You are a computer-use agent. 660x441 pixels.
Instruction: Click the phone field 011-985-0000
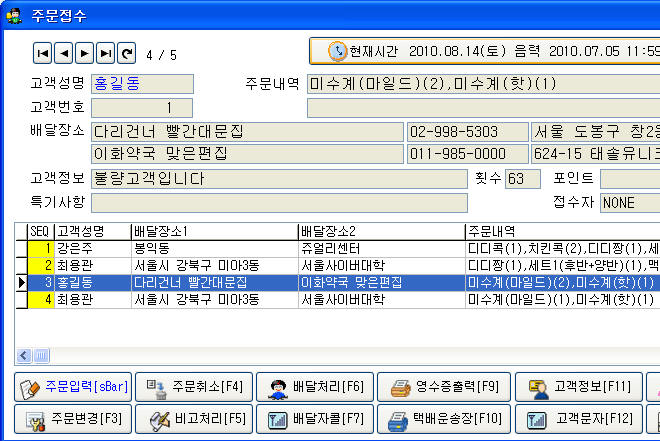point(467,154)
